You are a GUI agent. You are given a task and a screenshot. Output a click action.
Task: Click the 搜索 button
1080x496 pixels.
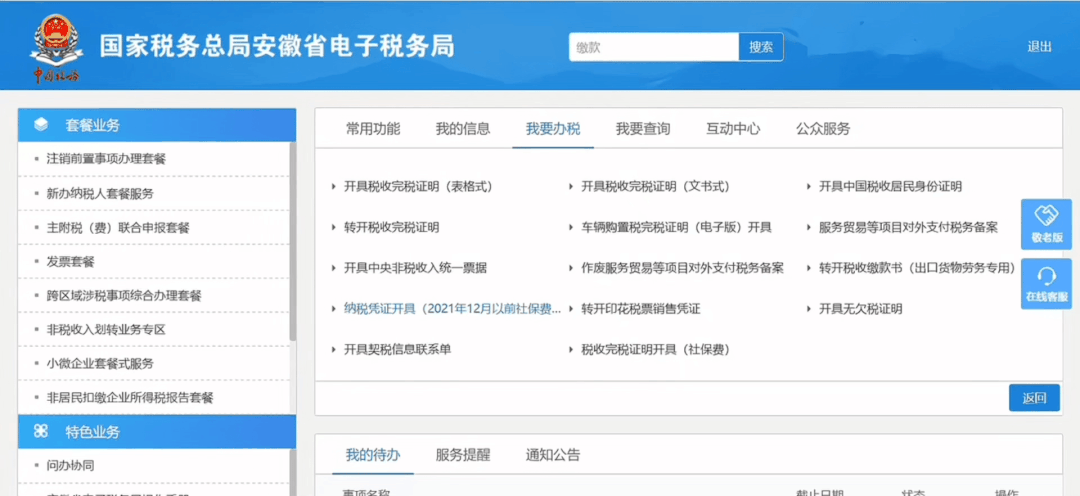tap(761, 47)
